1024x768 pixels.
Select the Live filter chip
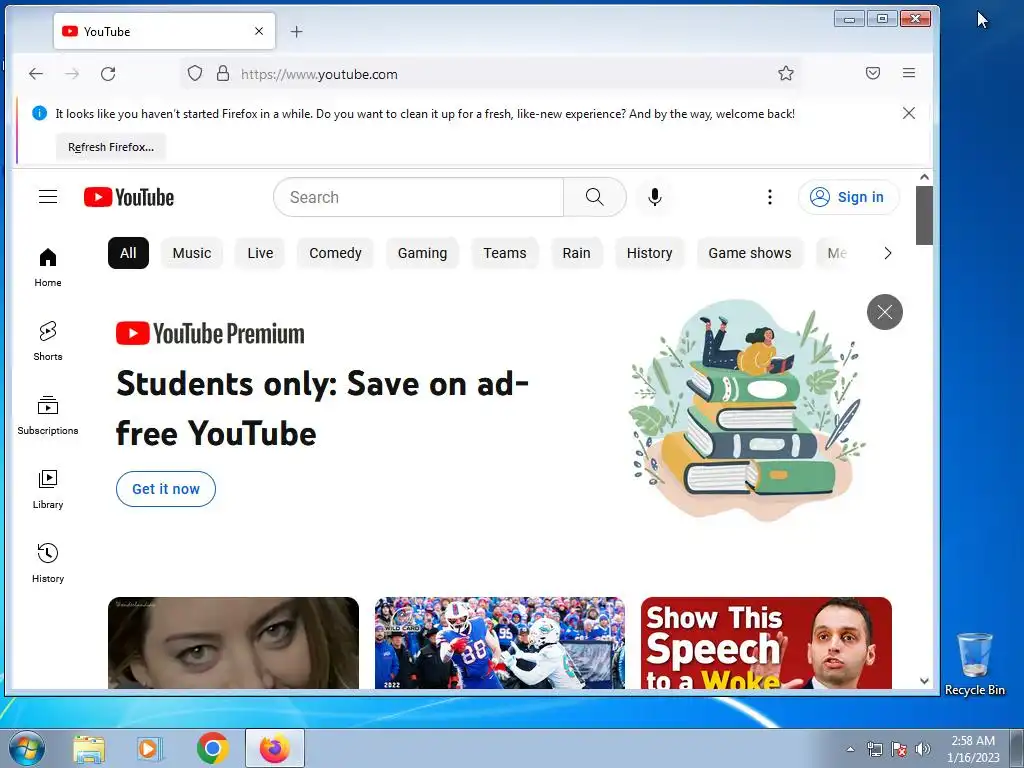260,253
